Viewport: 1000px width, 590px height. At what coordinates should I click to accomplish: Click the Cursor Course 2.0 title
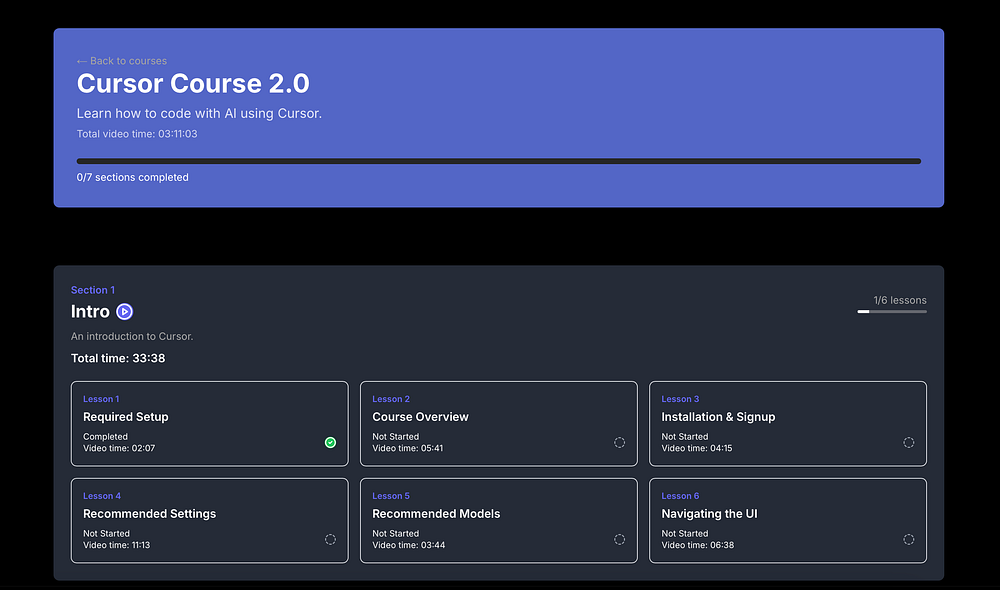click(193, 84)
